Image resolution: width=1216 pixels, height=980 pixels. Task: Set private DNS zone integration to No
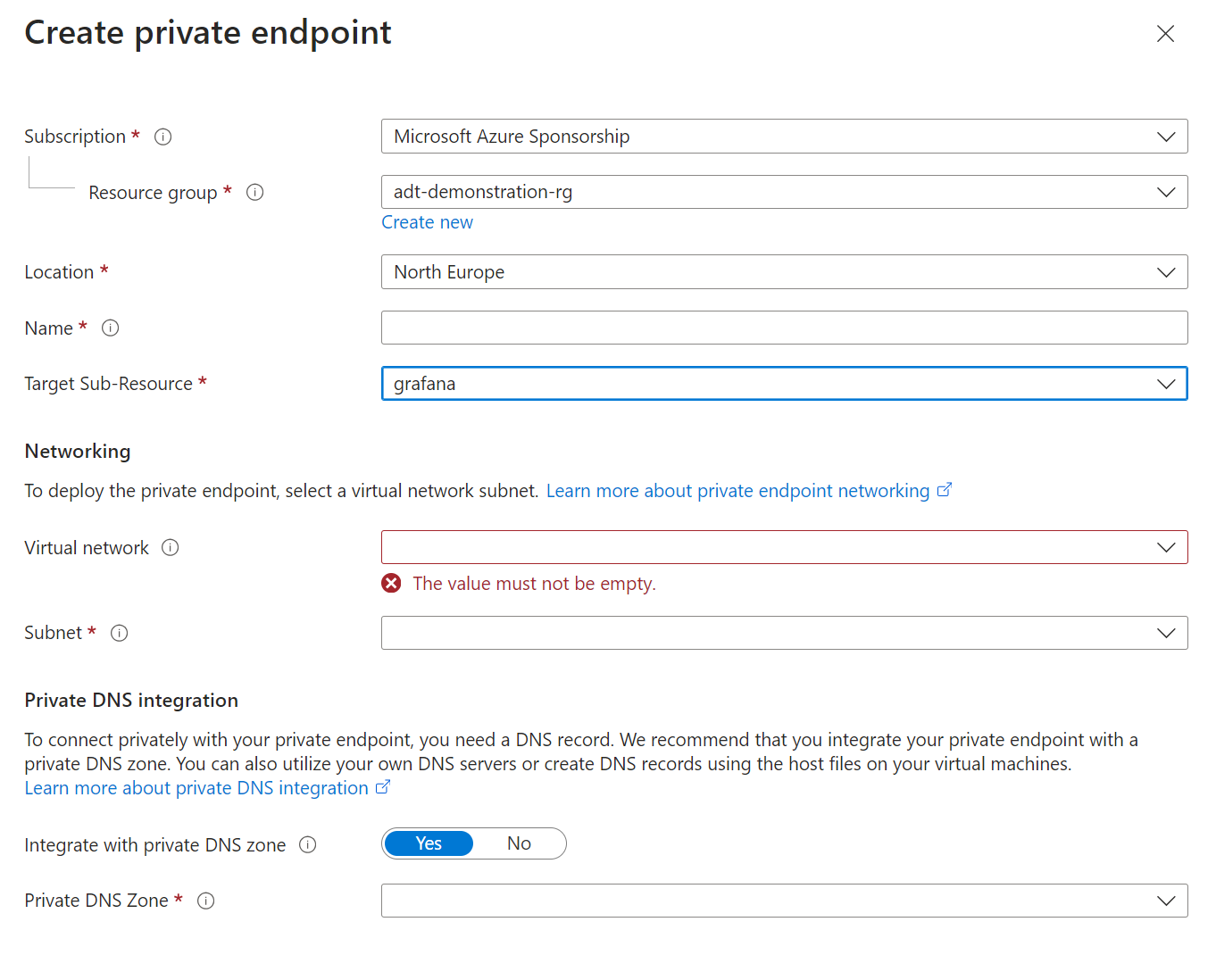click(520, 843)
